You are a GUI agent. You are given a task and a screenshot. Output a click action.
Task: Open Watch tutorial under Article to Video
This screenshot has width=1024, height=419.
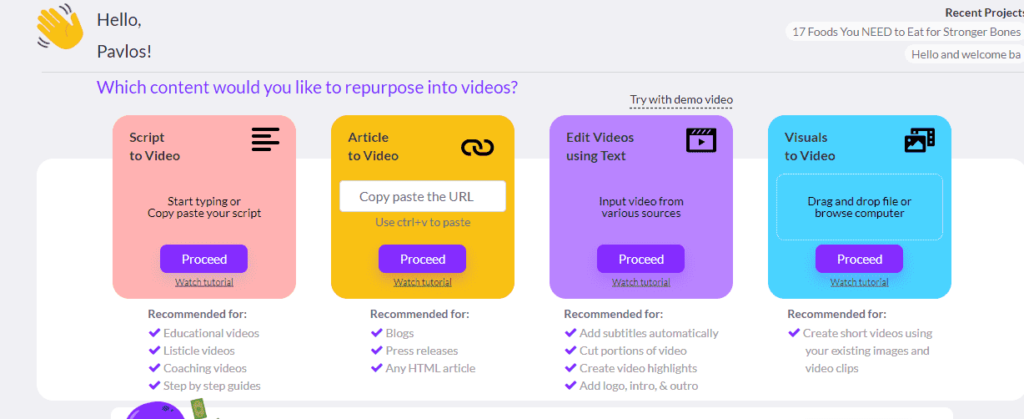pyautogui.click(x=423, y=282)
